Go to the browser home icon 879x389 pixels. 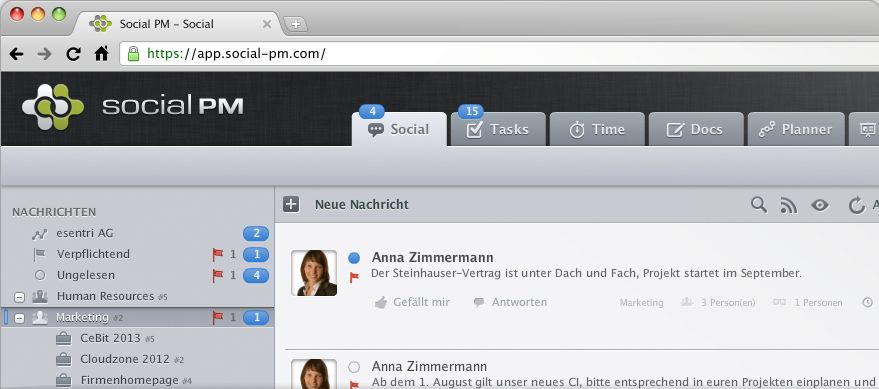pos(101,53)
